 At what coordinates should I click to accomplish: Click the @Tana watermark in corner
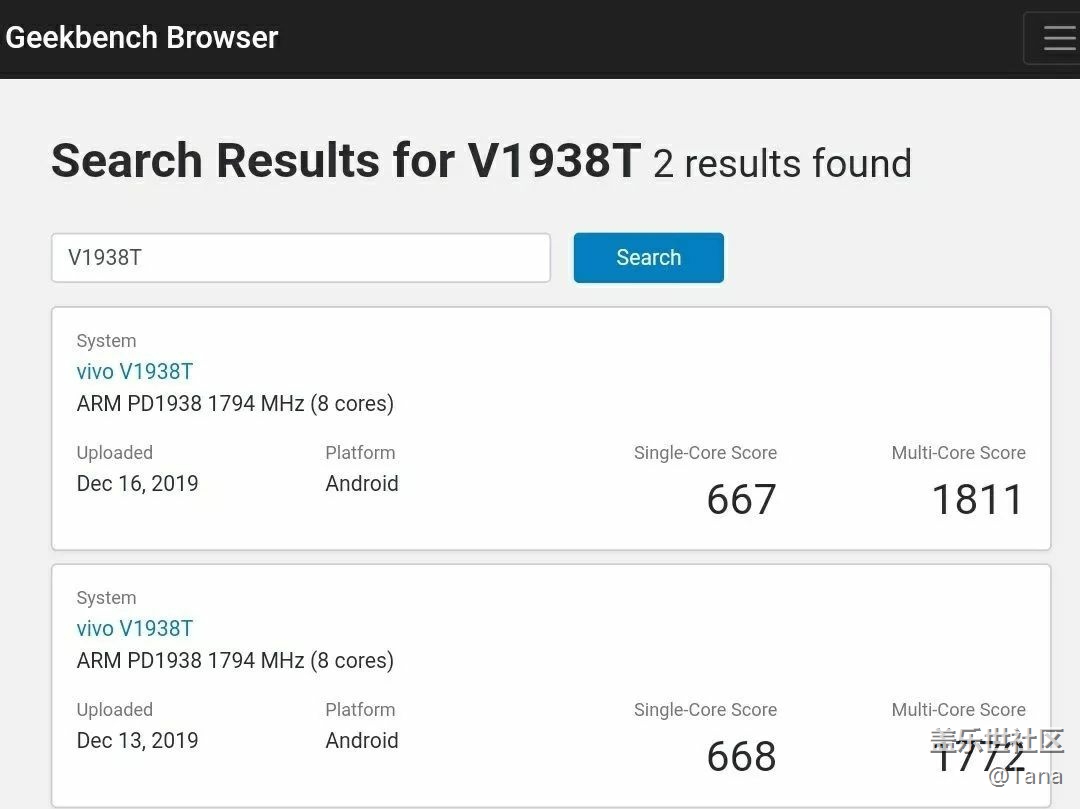(x=1026, y=777)
